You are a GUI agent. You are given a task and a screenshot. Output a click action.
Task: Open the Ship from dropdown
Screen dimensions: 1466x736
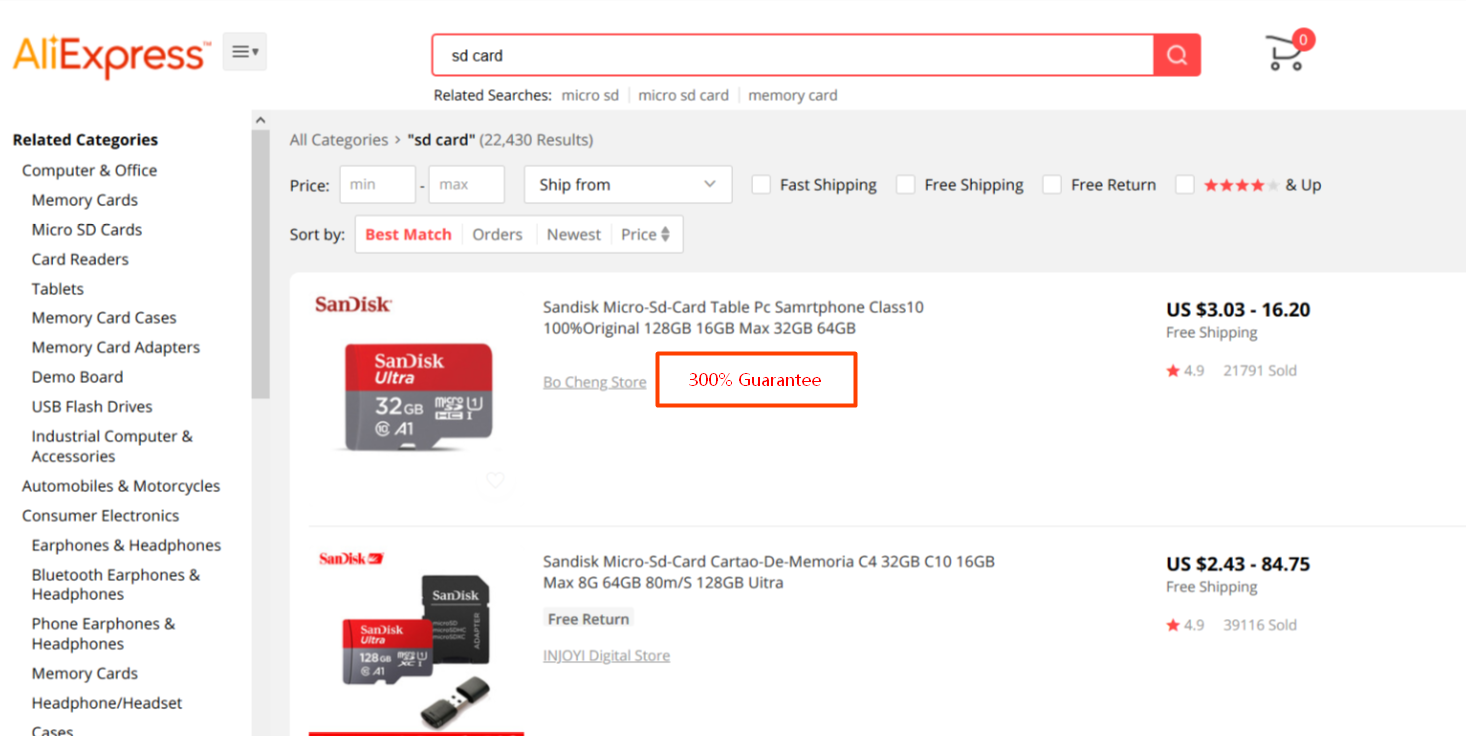627,185
